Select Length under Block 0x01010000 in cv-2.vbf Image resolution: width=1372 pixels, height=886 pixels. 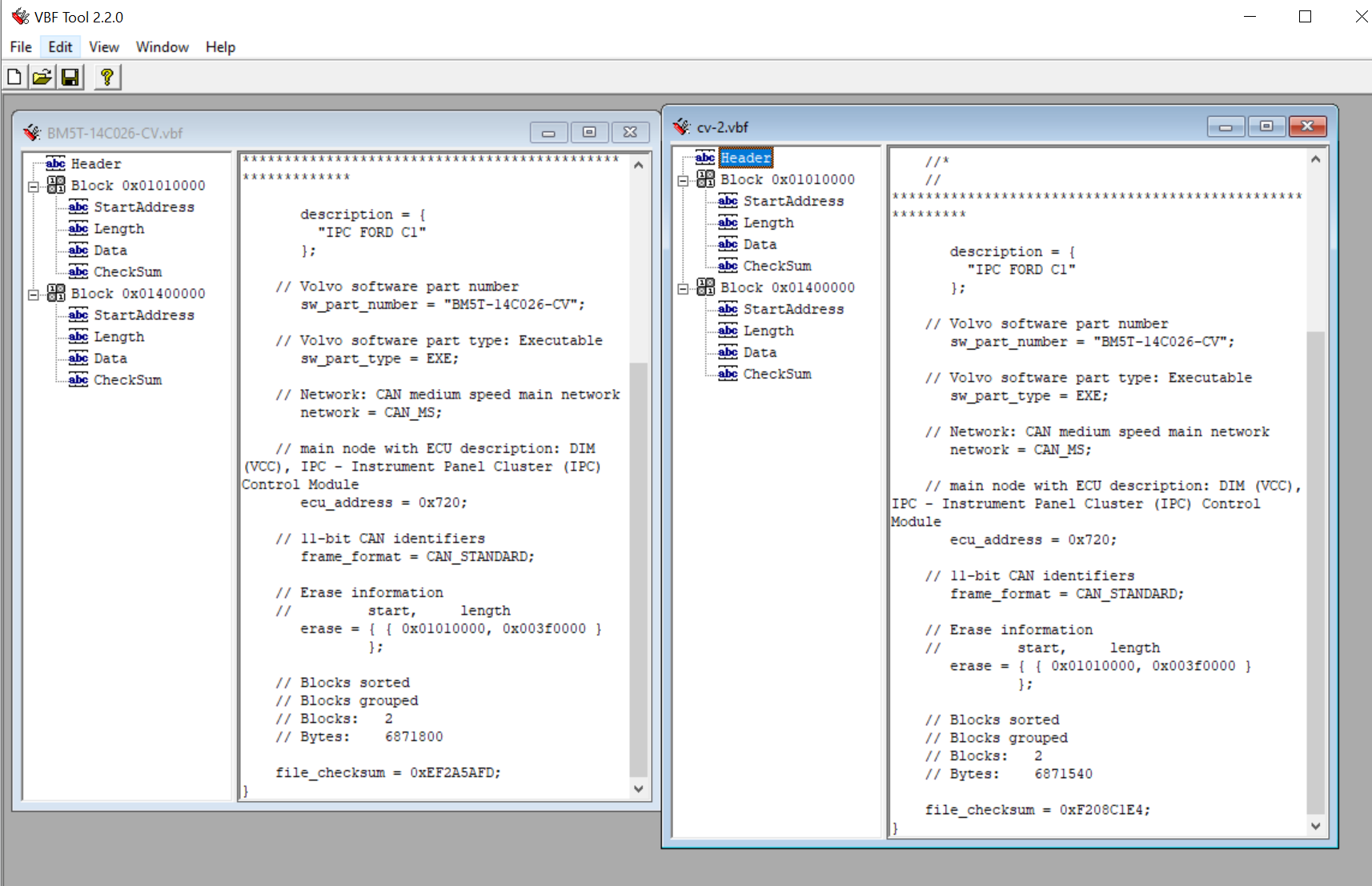point(769,223)
